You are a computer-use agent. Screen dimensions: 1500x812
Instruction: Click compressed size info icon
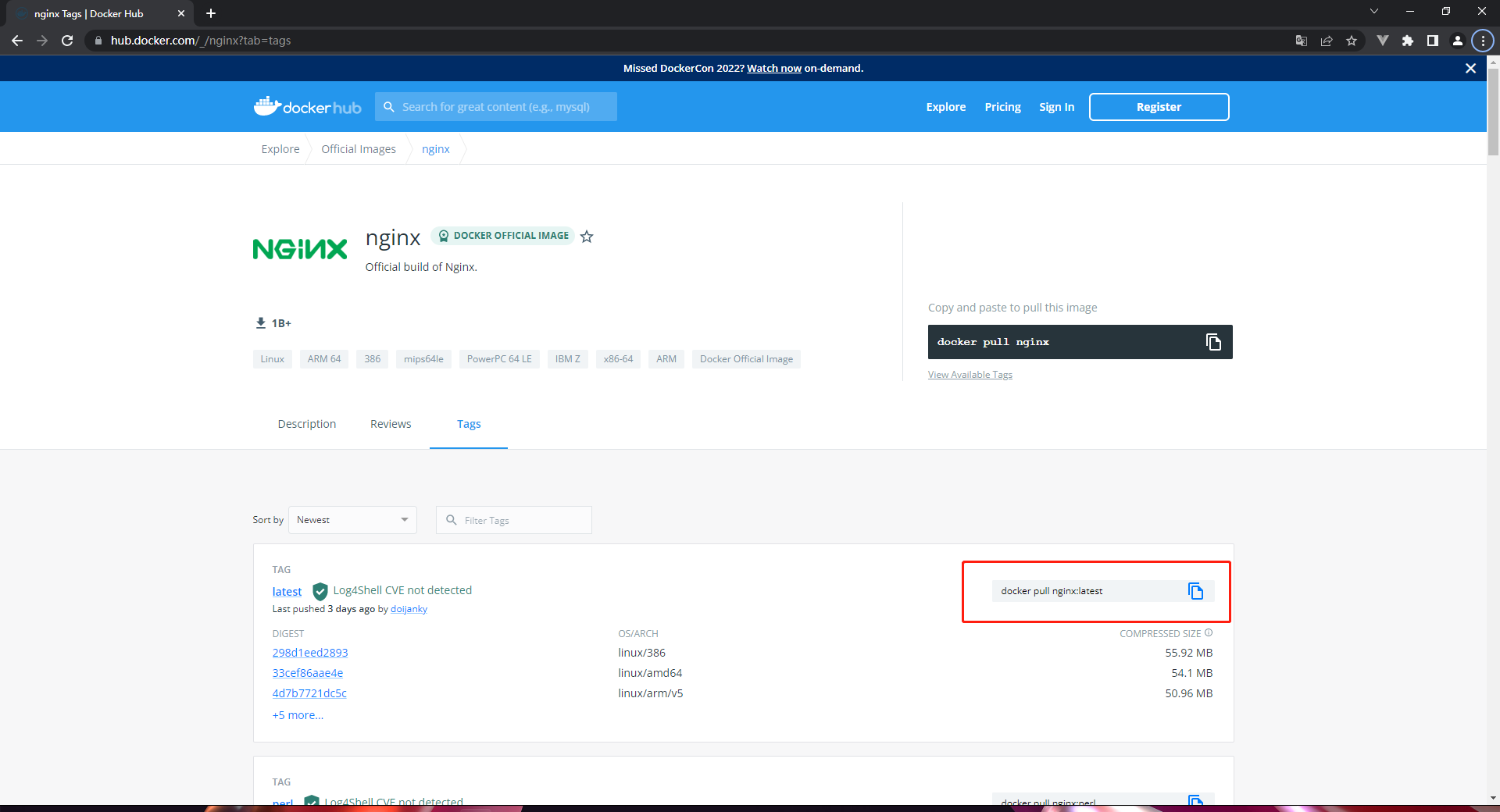point(1209,633)
